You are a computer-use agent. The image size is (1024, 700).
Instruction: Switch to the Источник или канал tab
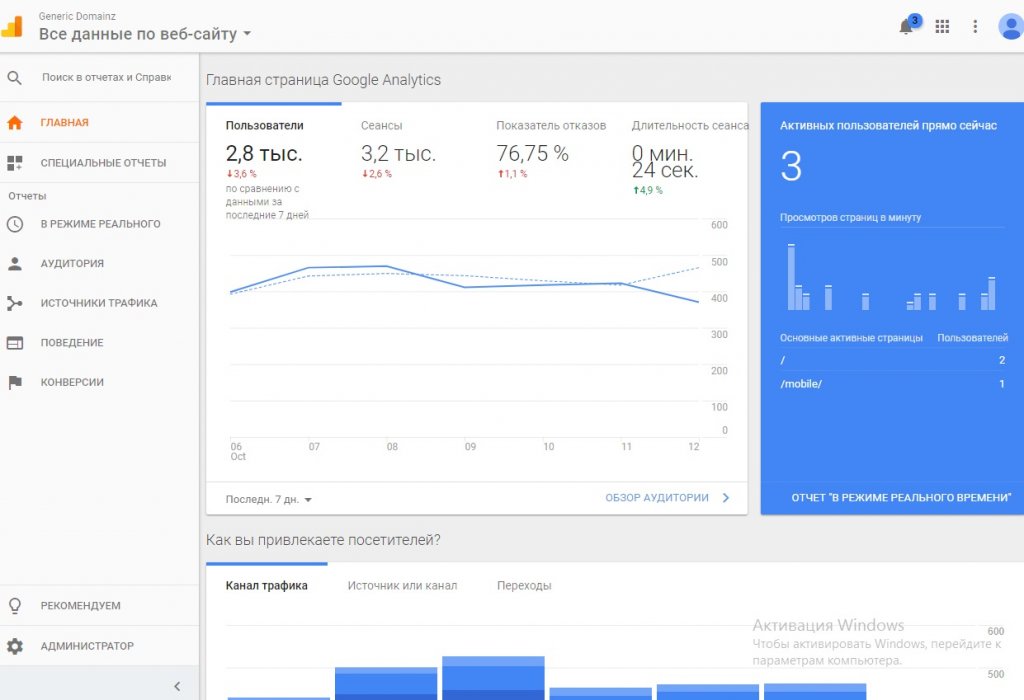tap(402, 586)
